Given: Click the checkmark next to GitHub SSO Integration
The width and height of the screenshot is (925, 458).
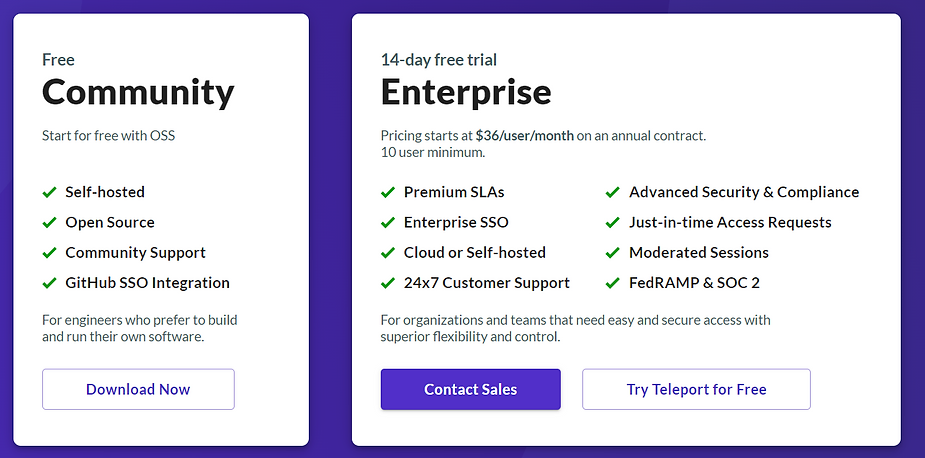Looking at the screenshot, I should 50,283.
